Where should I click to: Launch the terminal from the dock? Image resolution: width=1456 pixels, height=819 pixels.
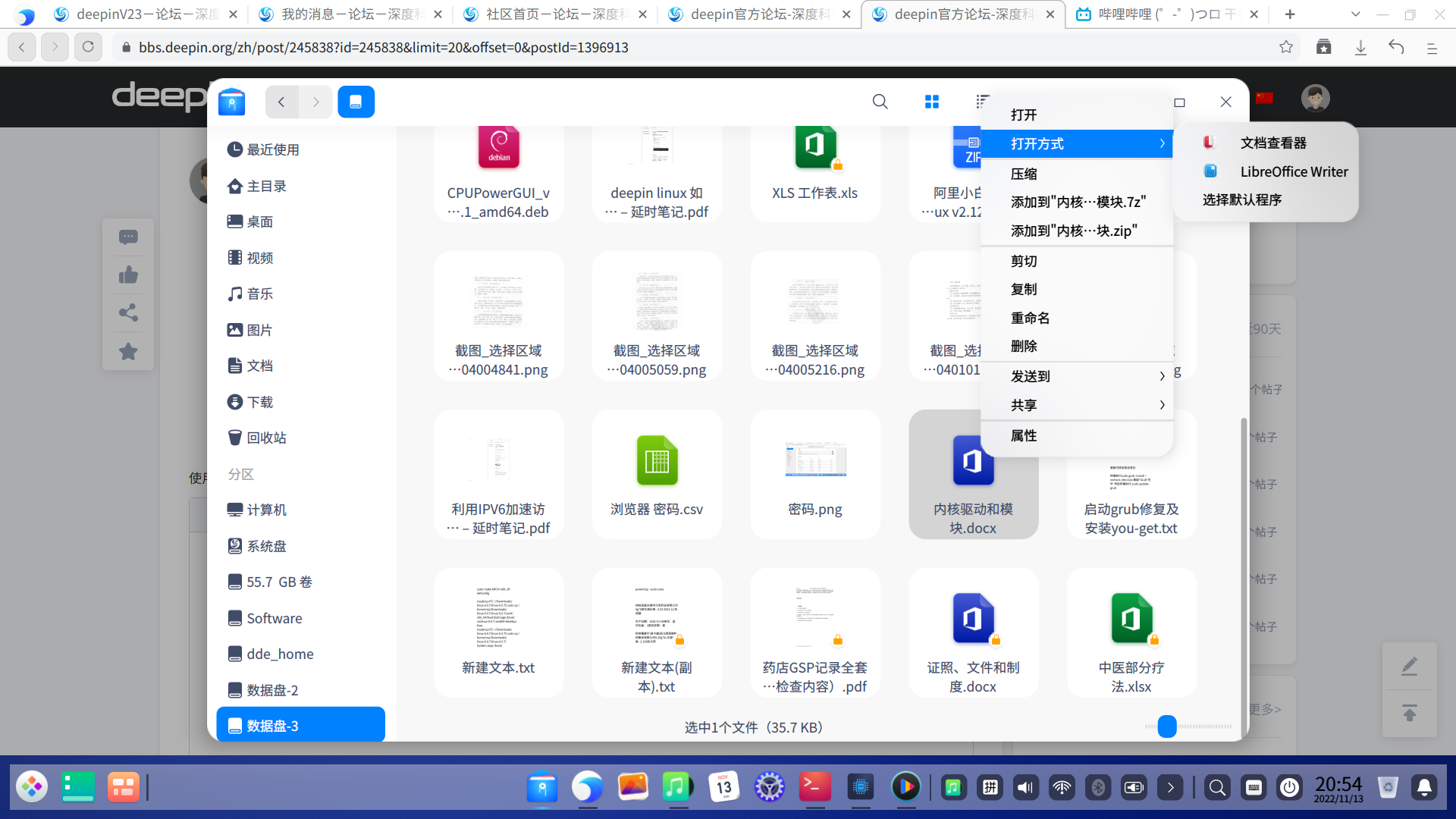pyautogui.click(x=814, y=787)
